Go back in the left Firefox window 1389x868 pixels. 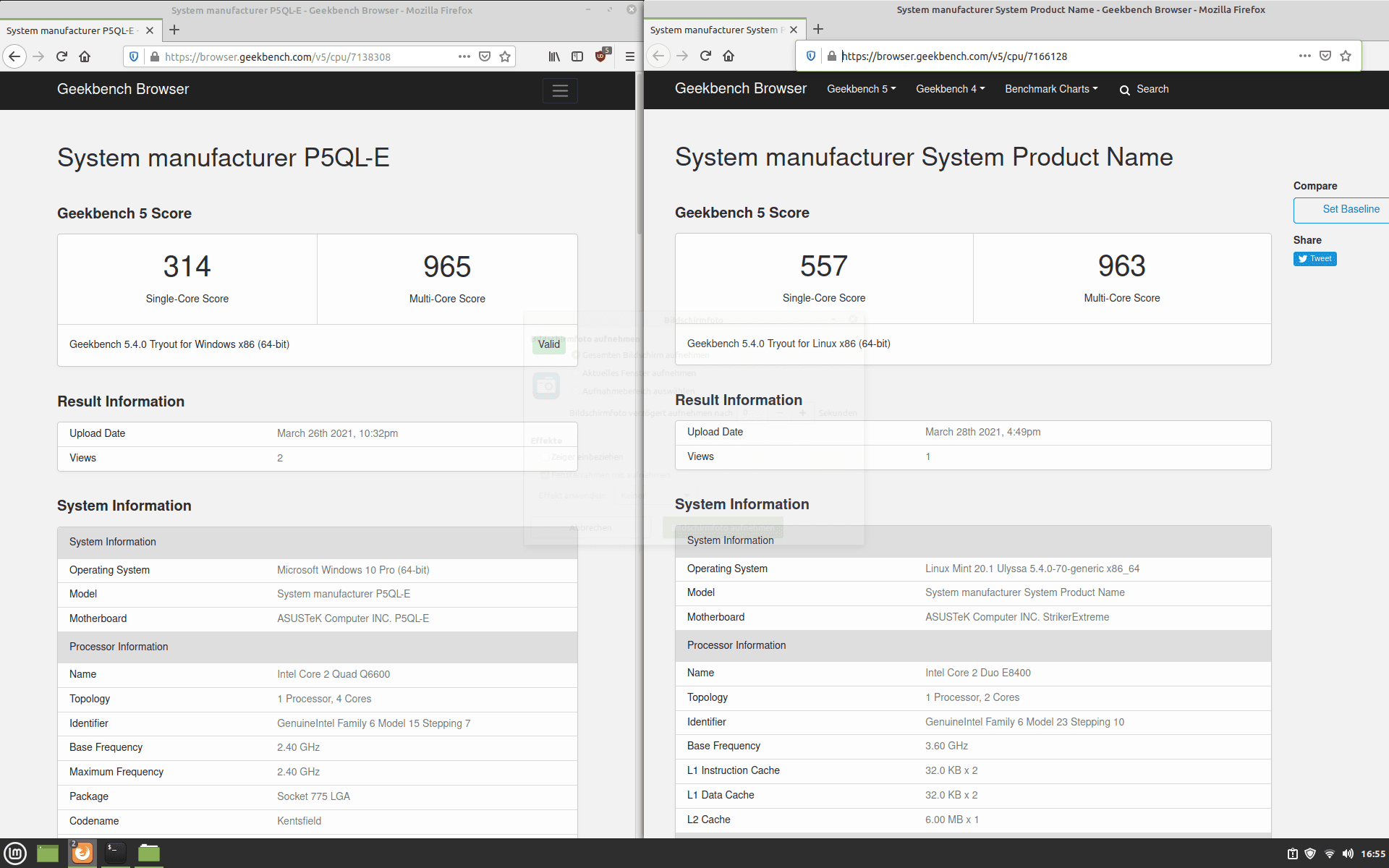pos(14,56)
